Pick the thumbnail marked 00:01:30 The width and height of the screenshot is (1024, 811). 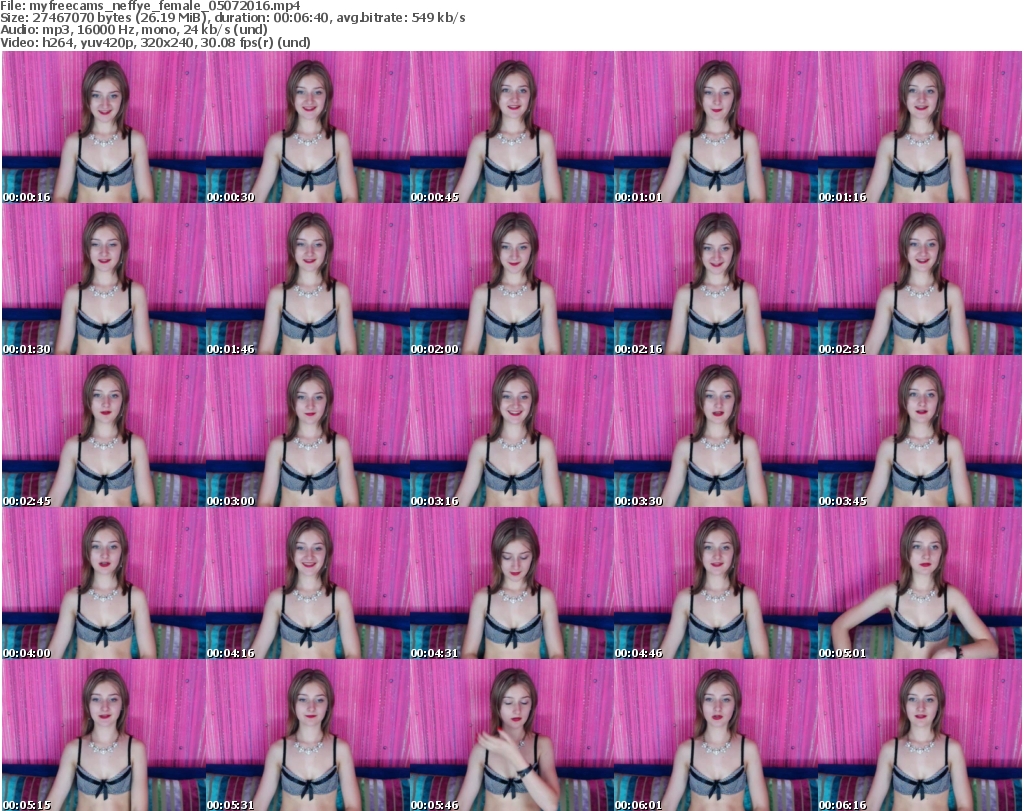(104, 279)
